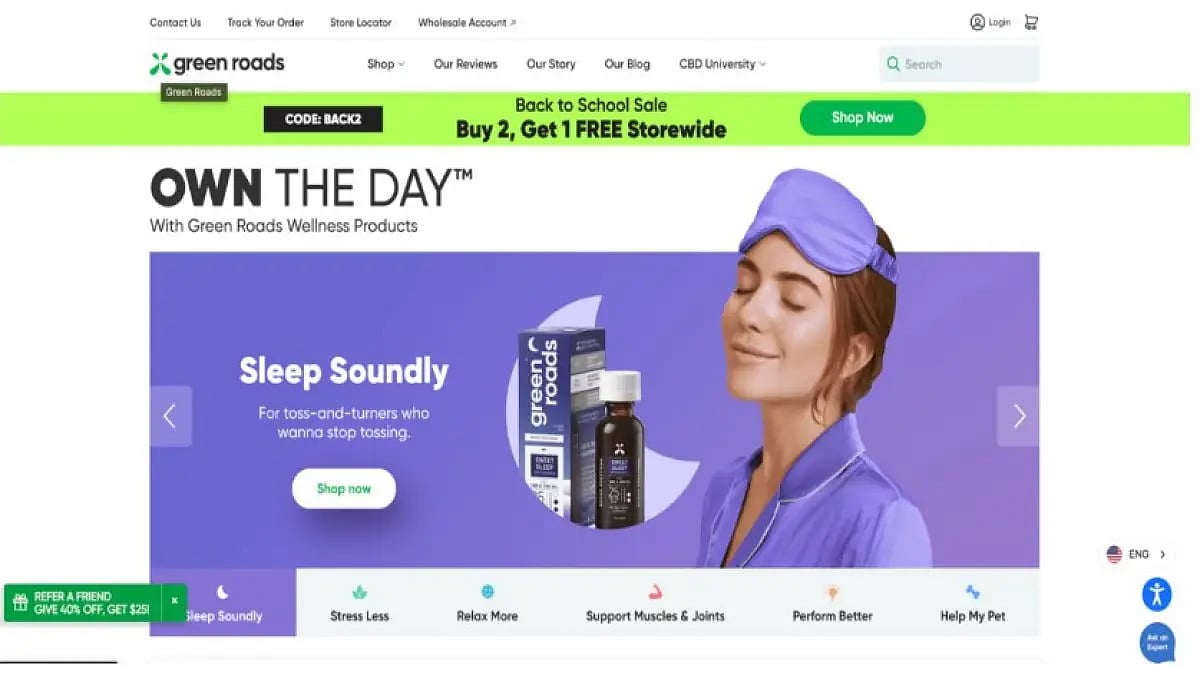Open the Wholesale Account link
The height and width of the screenshot is (675, 1200).
[467, 22]
